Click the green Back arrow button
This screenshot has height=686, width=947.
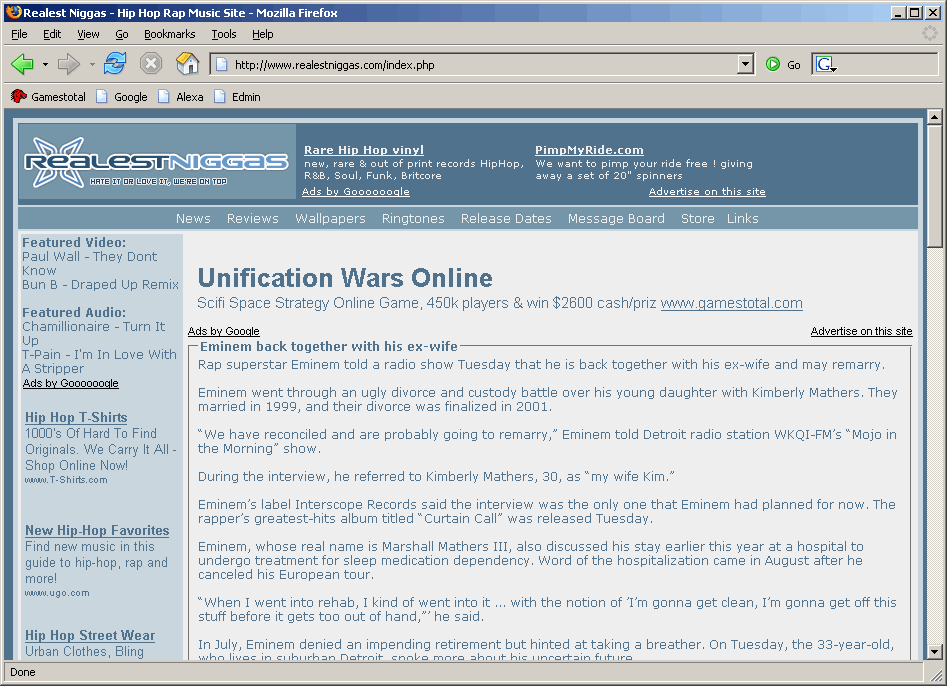point(22,64)
